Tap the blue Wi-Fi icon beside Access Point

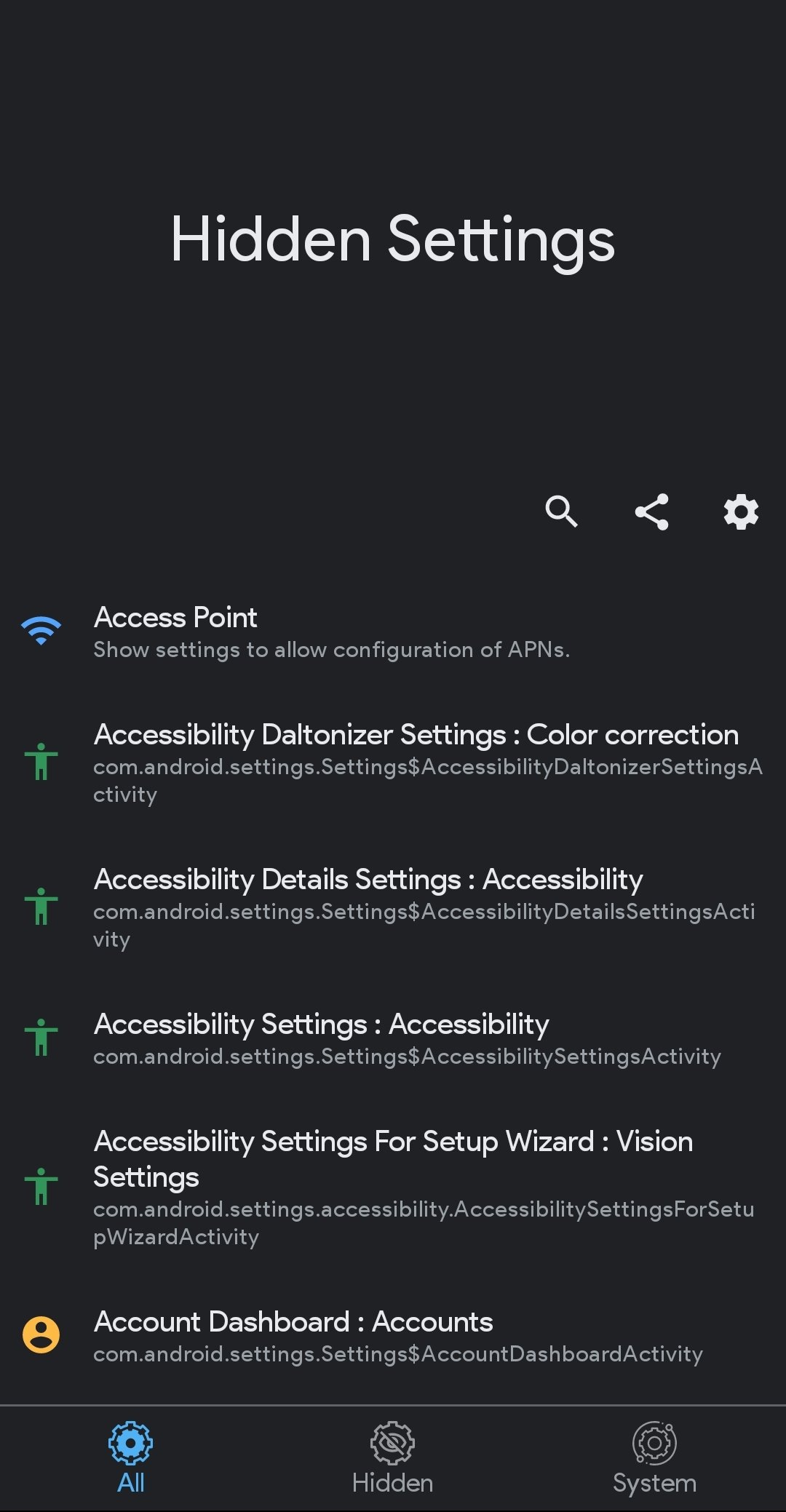point(41,631)
